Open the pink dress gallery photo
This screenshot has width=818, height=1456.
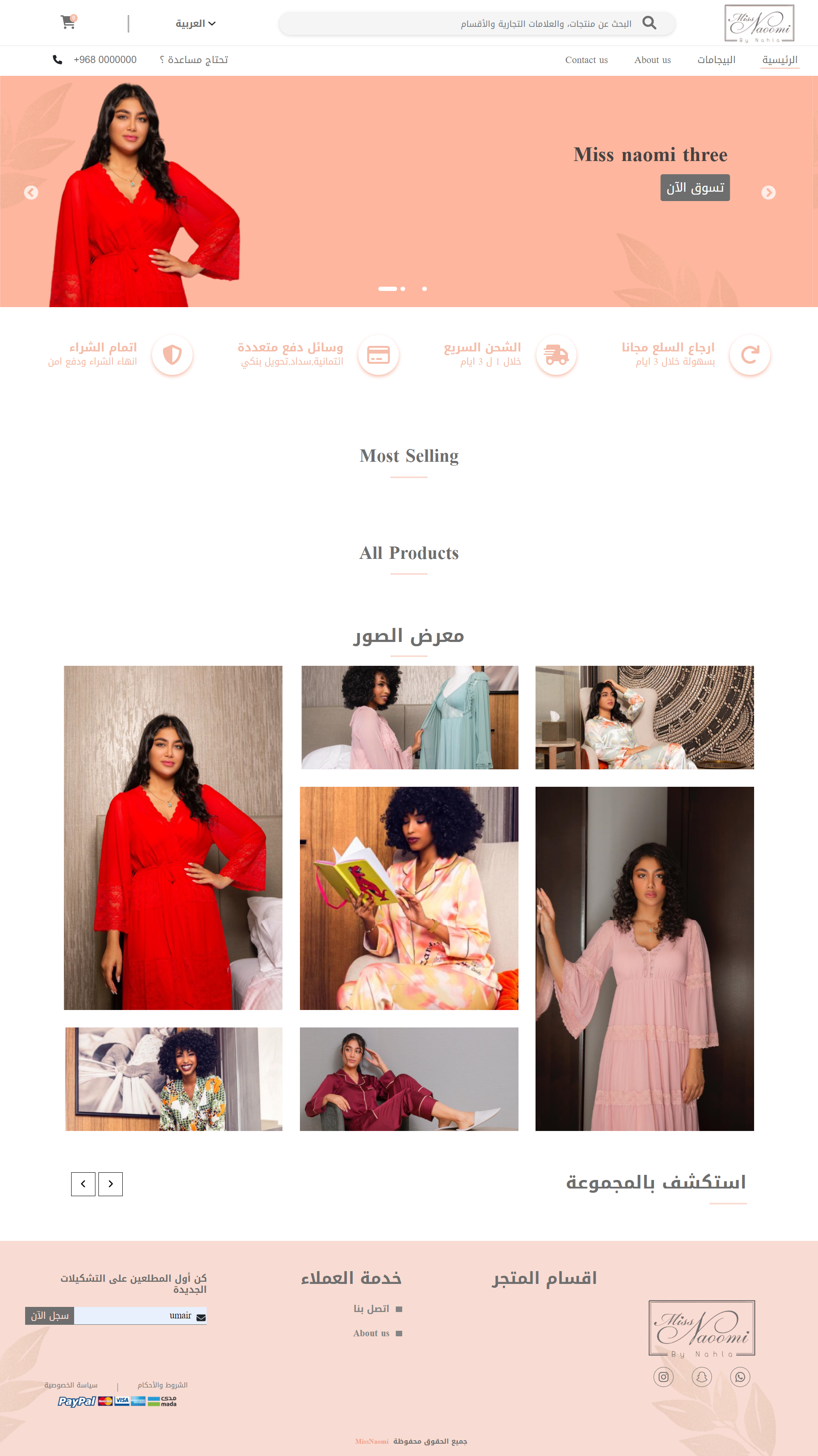(x=645, y=958)
